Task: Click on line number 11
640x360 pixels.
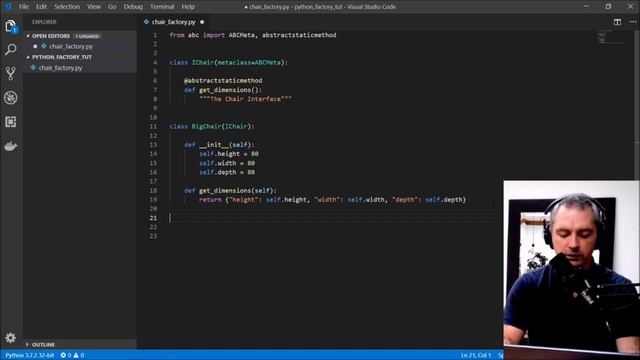Action: click(153, 127)
